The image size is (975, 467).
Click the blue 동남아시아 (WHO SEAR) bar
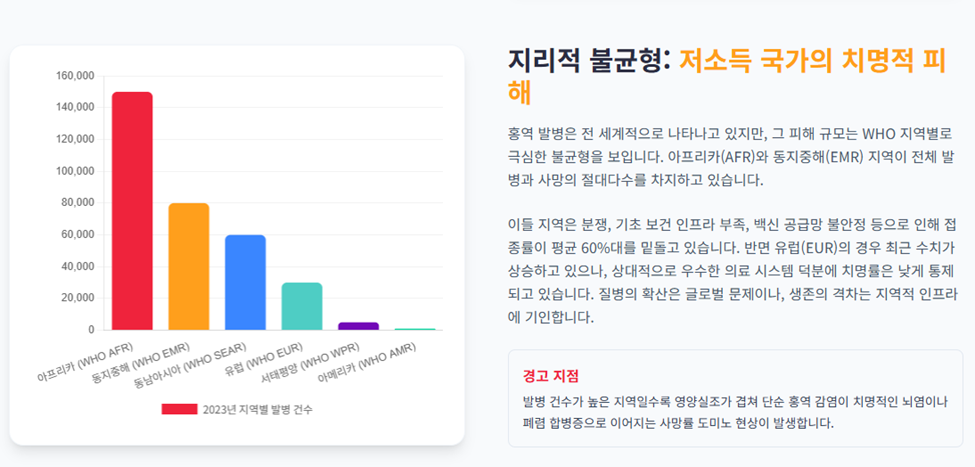245,282
